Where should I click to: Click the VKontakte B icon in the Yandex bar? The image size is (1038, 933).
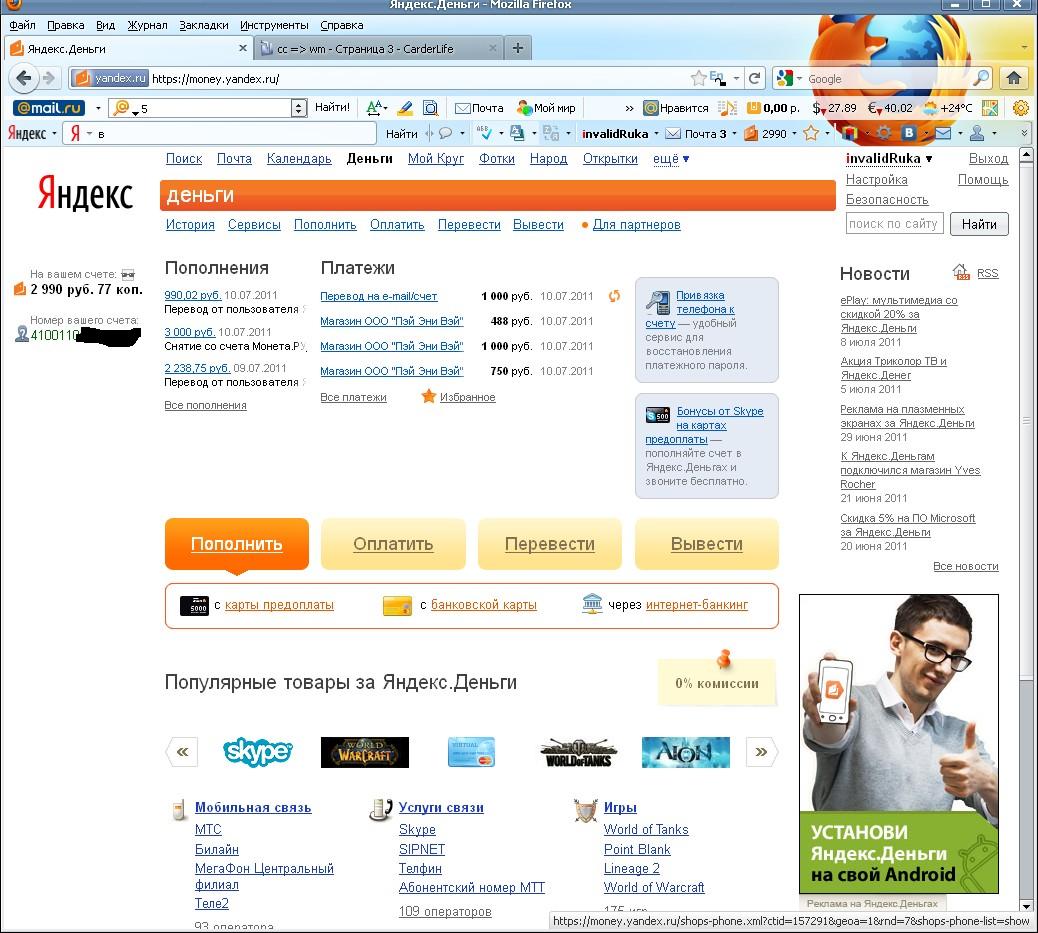point(910,133)
